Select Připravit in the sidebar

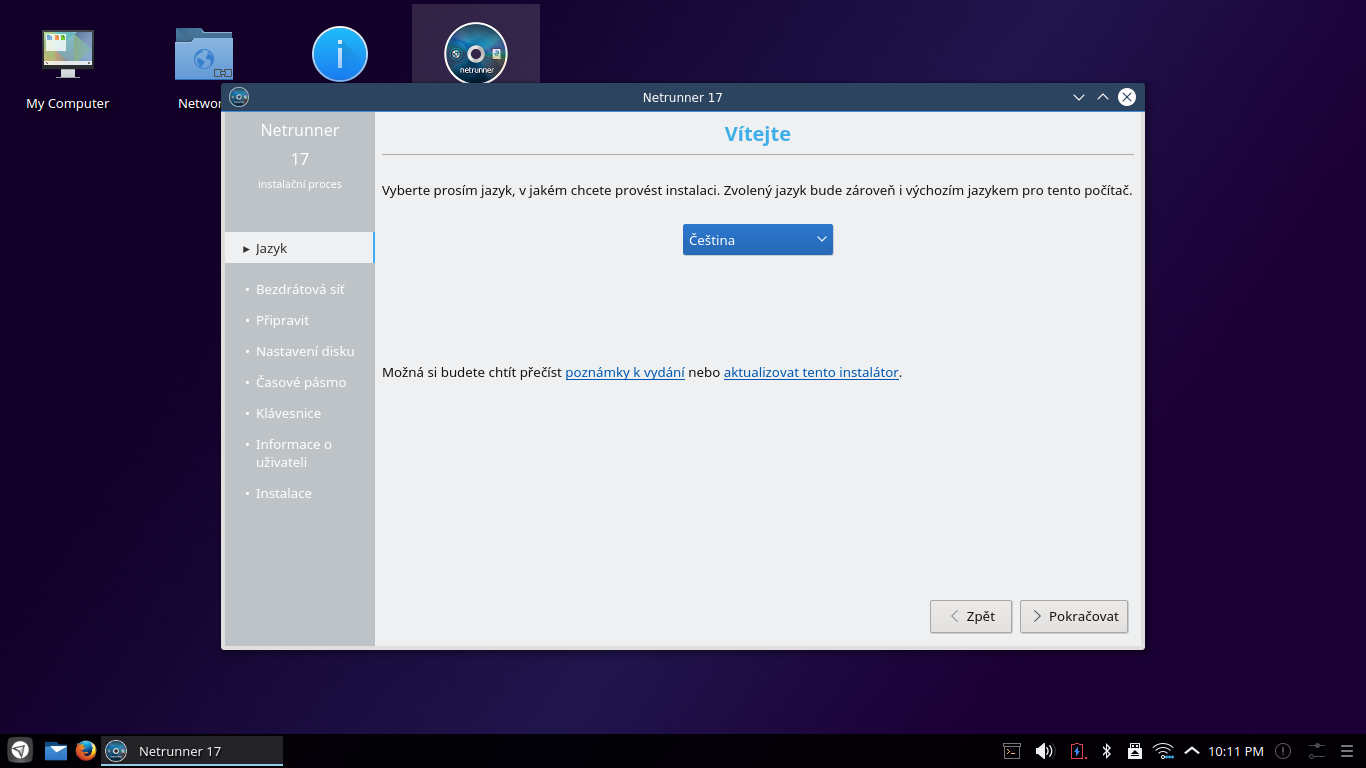click(x=282, y=320)
